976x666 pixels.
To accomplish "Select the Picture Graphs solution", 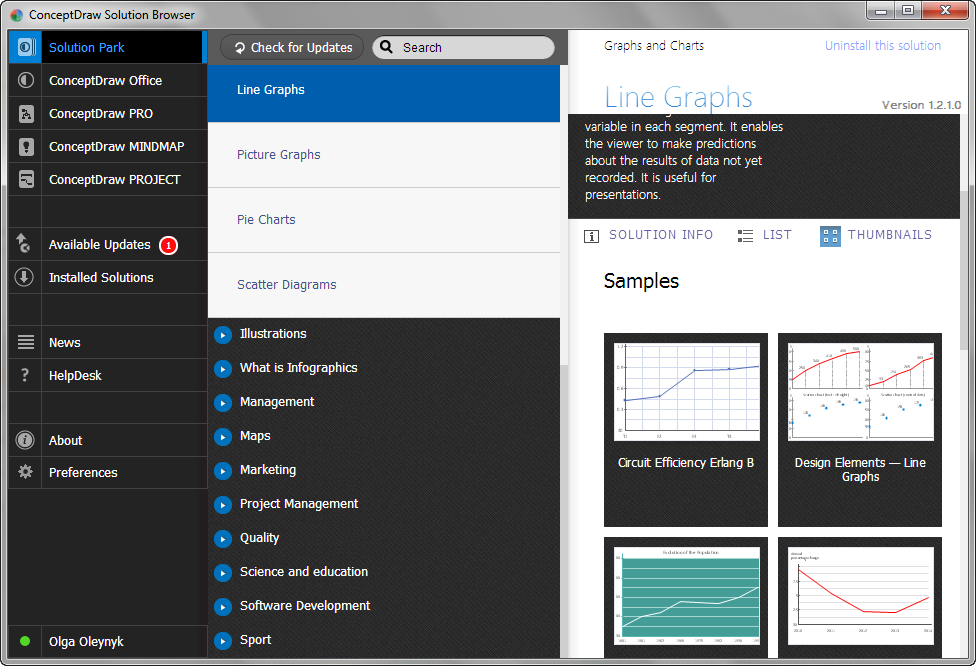I will (383, 155).
